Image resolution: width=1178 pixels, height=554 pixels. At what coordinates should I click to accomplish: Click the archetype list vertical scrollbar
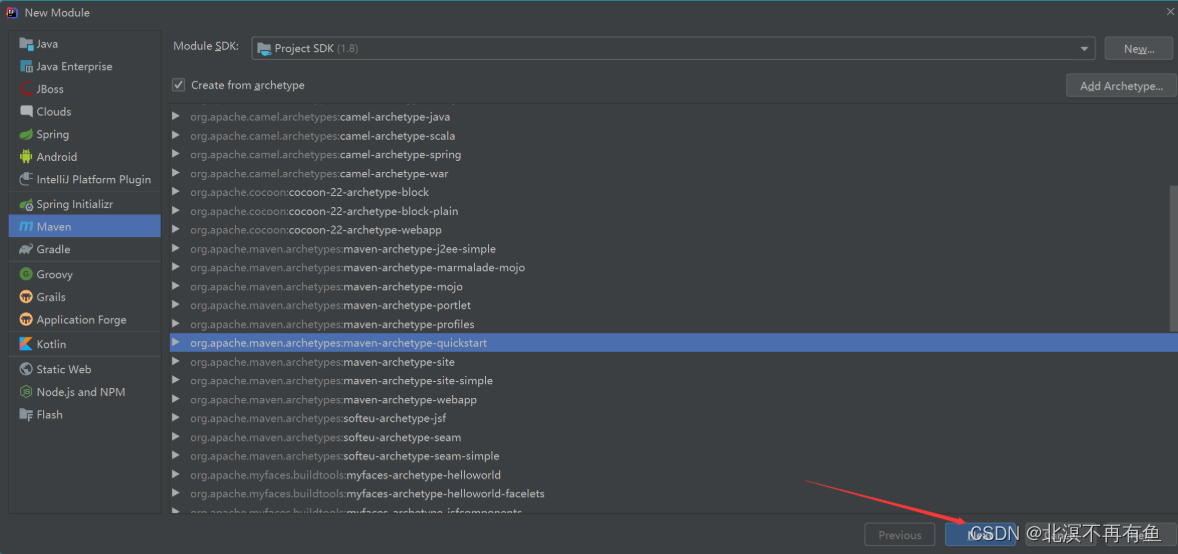[1173, 259]
